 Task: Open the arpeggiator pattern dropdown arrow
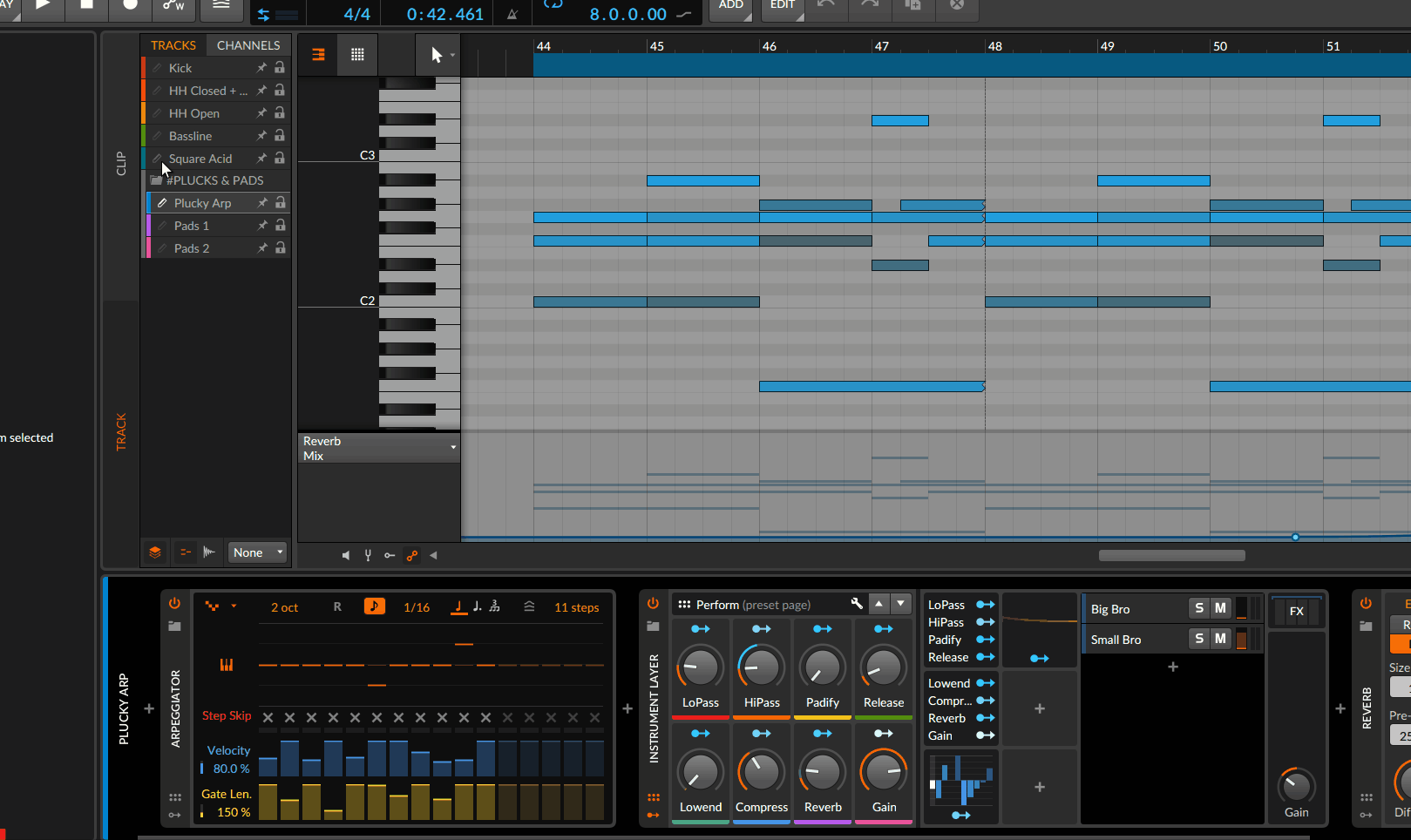[234, 606]
